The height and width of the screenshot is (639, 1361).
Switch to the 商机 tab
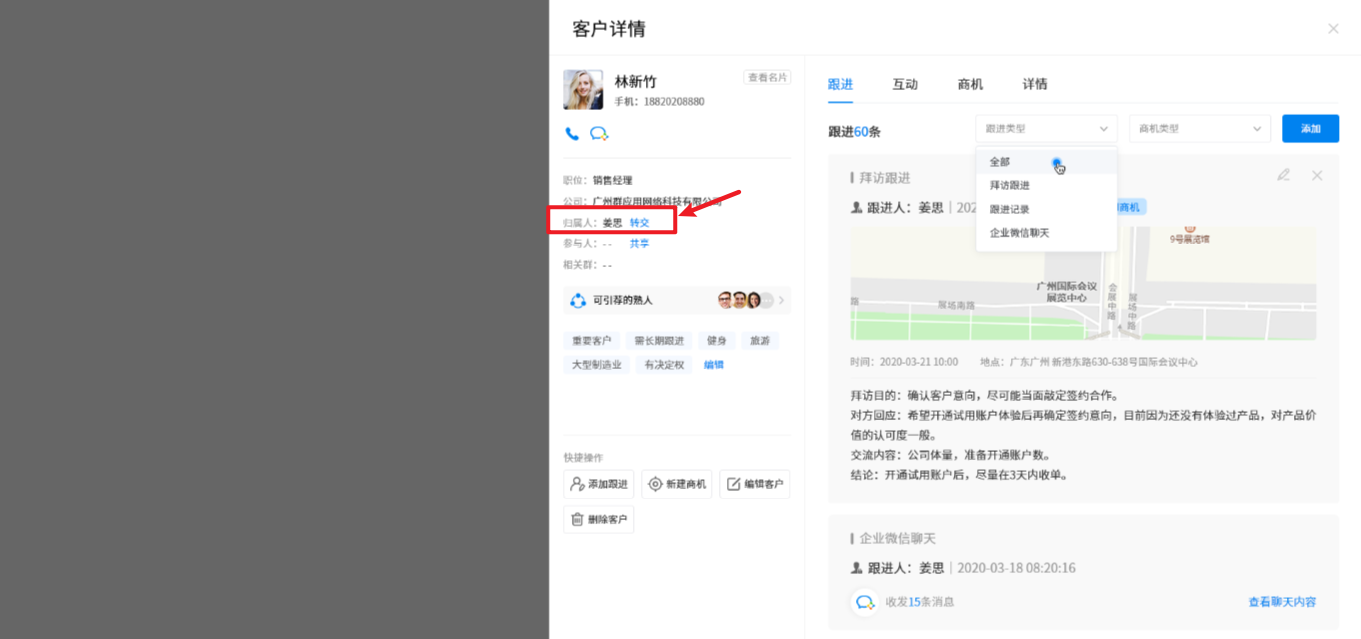(970, 84)
